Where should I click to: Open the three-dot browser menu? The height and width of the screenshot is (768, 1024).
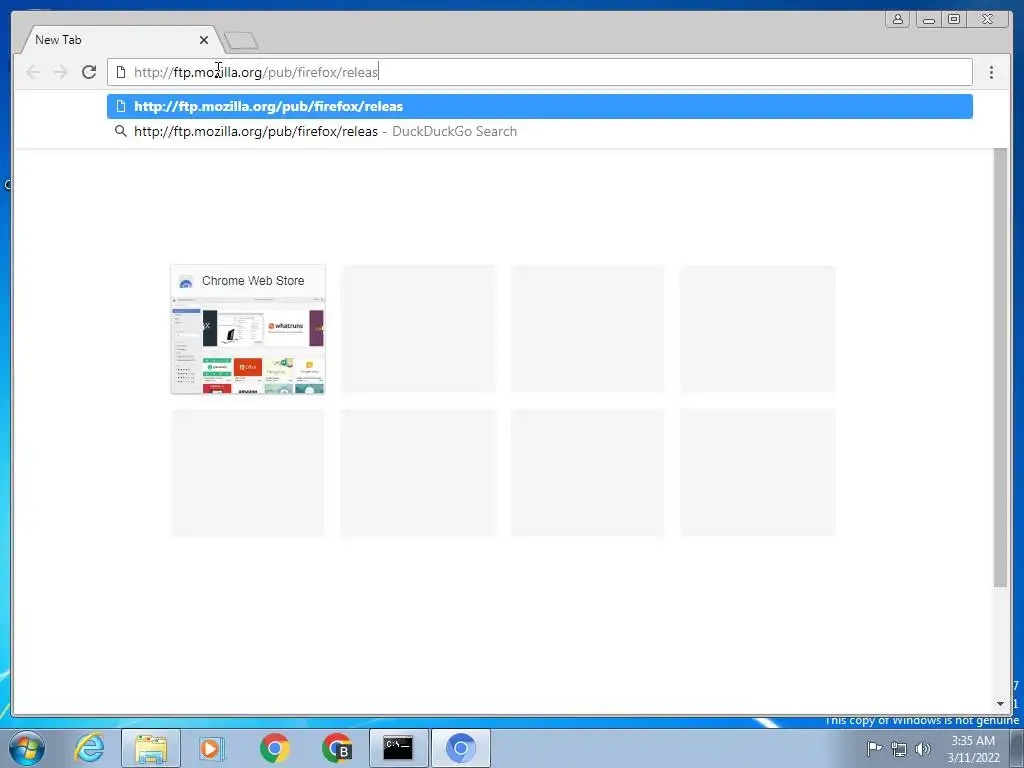(x=991, y=72)
